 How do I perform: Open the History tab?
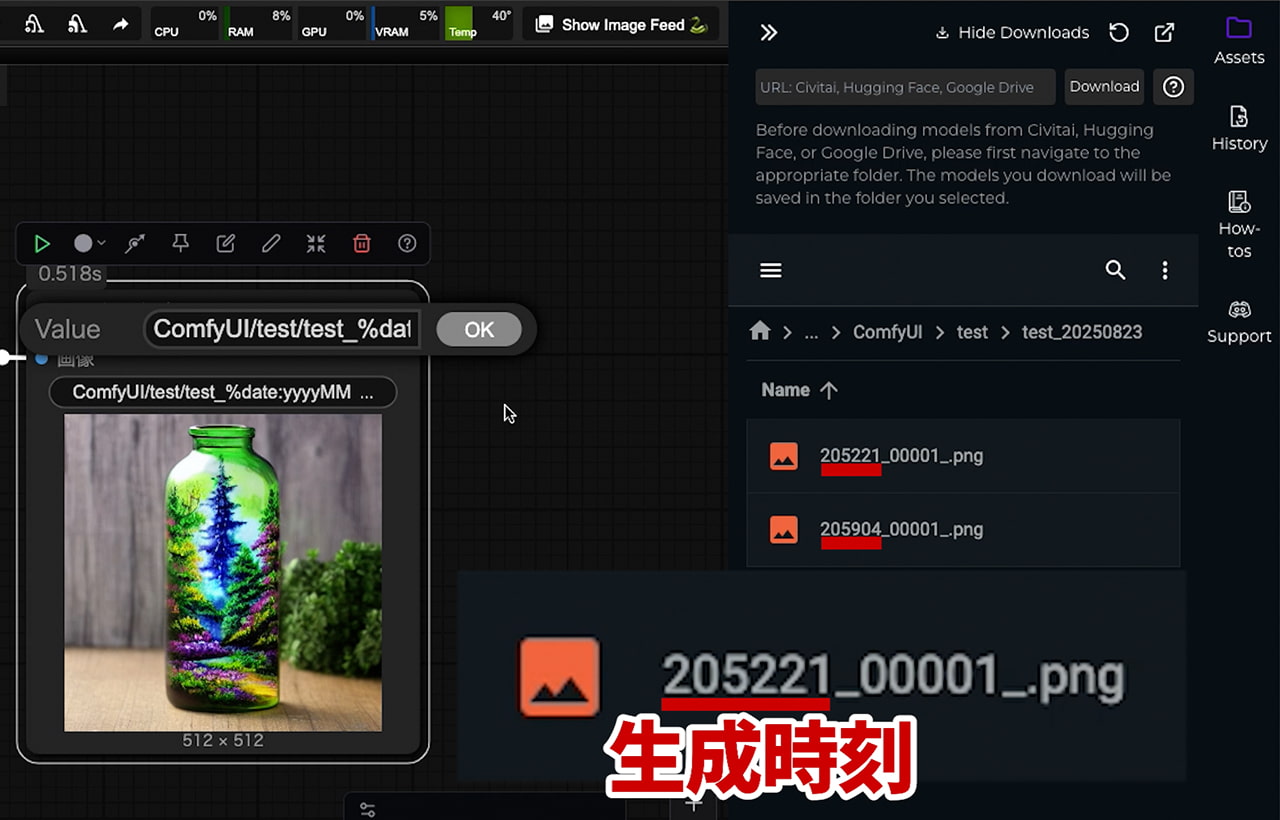click(x=1239, y=128)
